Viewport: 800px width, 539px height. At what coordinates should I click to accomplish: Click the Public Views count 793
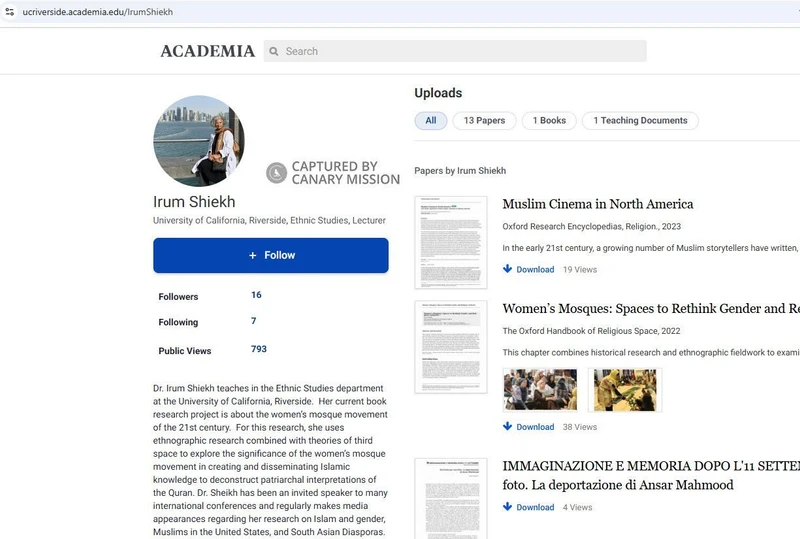click(x=259, y=349)
